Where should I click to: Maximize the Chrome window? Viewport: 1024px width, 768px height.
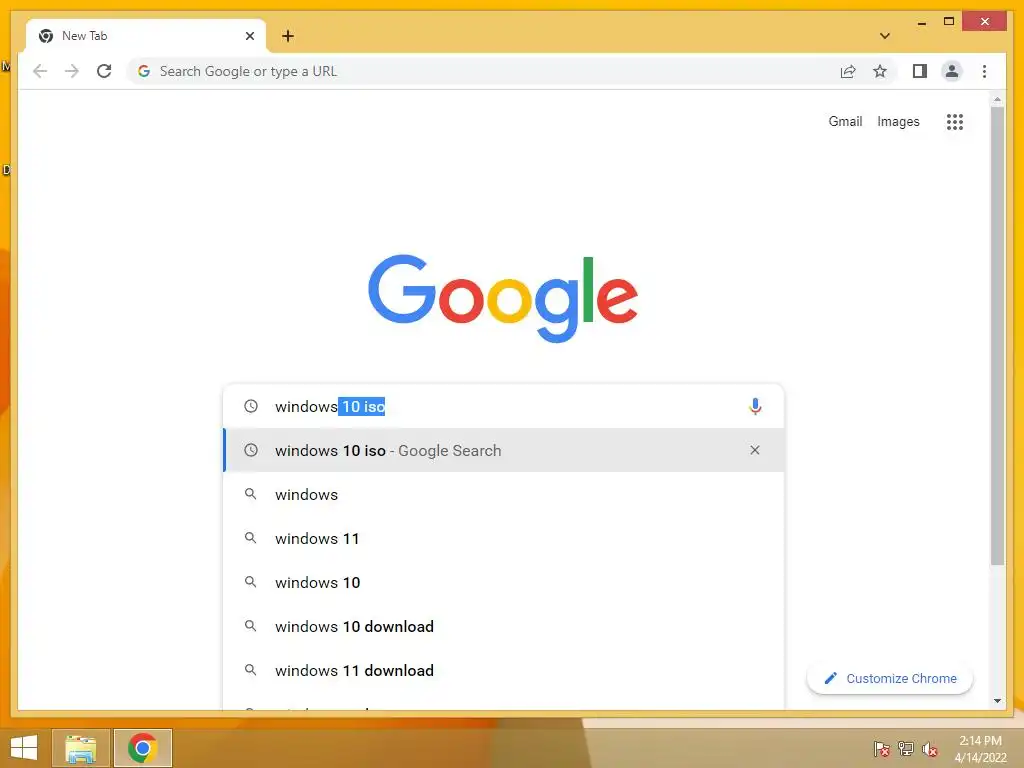(949, 22)
